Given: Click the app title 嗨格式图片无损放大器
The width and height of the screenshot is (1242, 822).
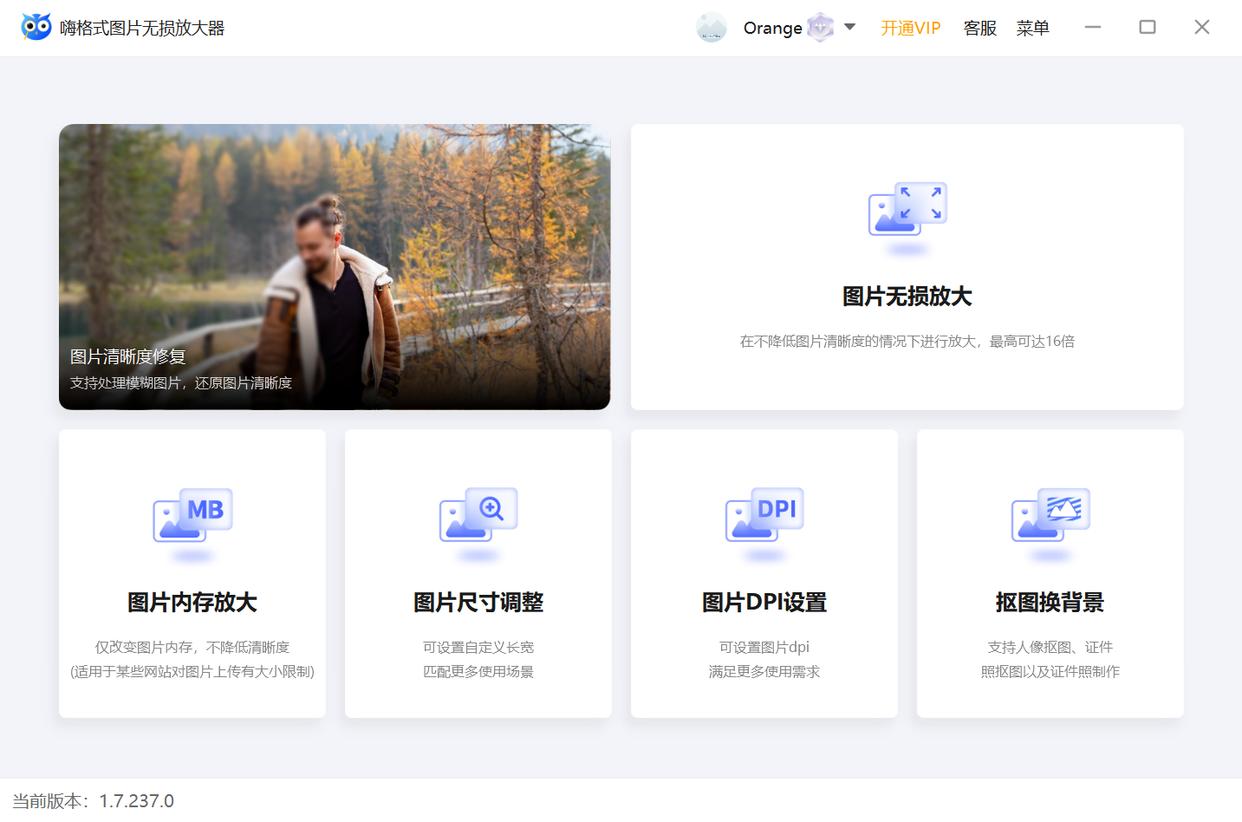Looking at the screenshot, I should click(142, 27).
